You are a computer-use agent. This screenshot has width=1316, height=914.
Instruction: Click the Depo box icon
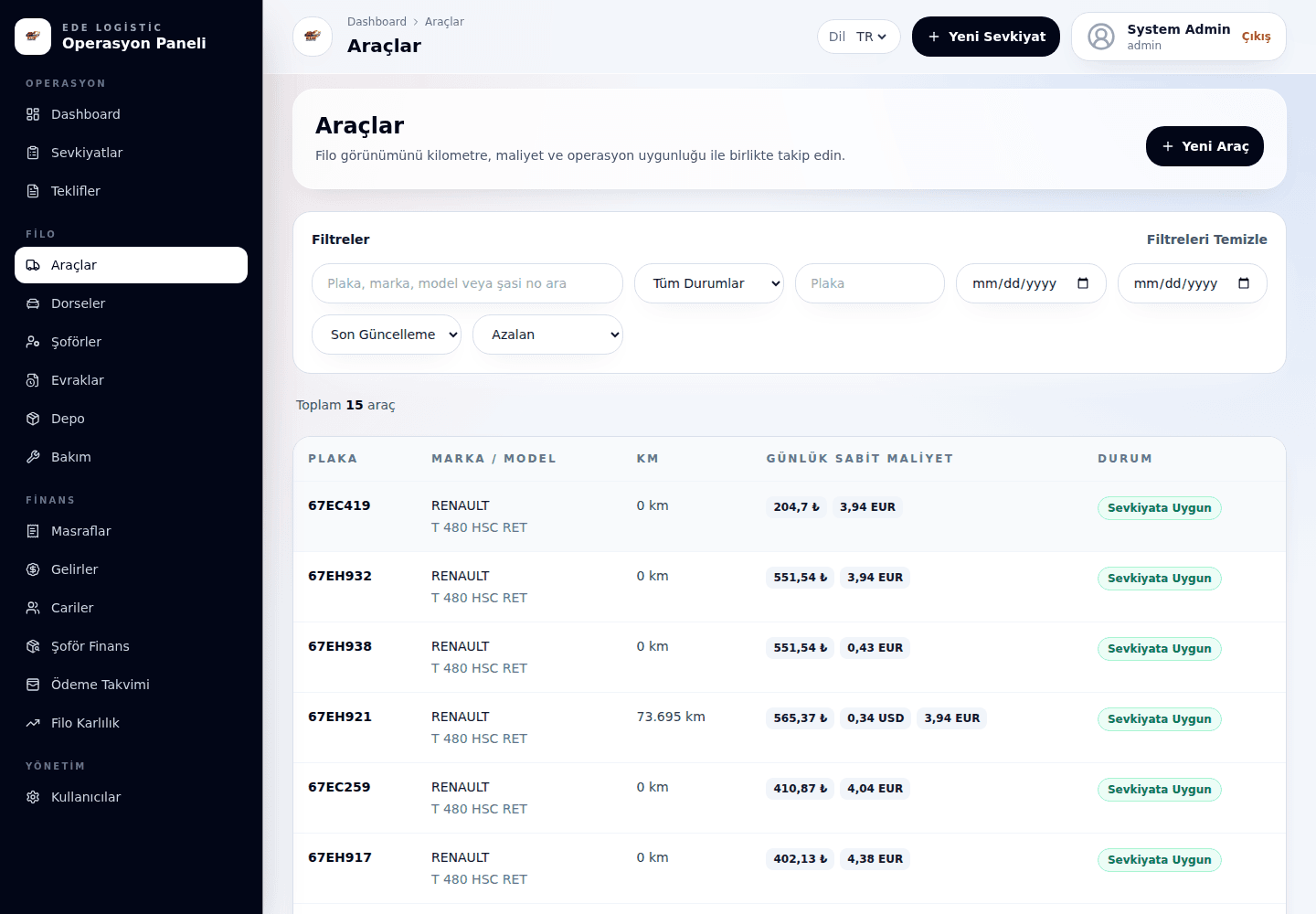pyautogui.click(x=33, y=419)
